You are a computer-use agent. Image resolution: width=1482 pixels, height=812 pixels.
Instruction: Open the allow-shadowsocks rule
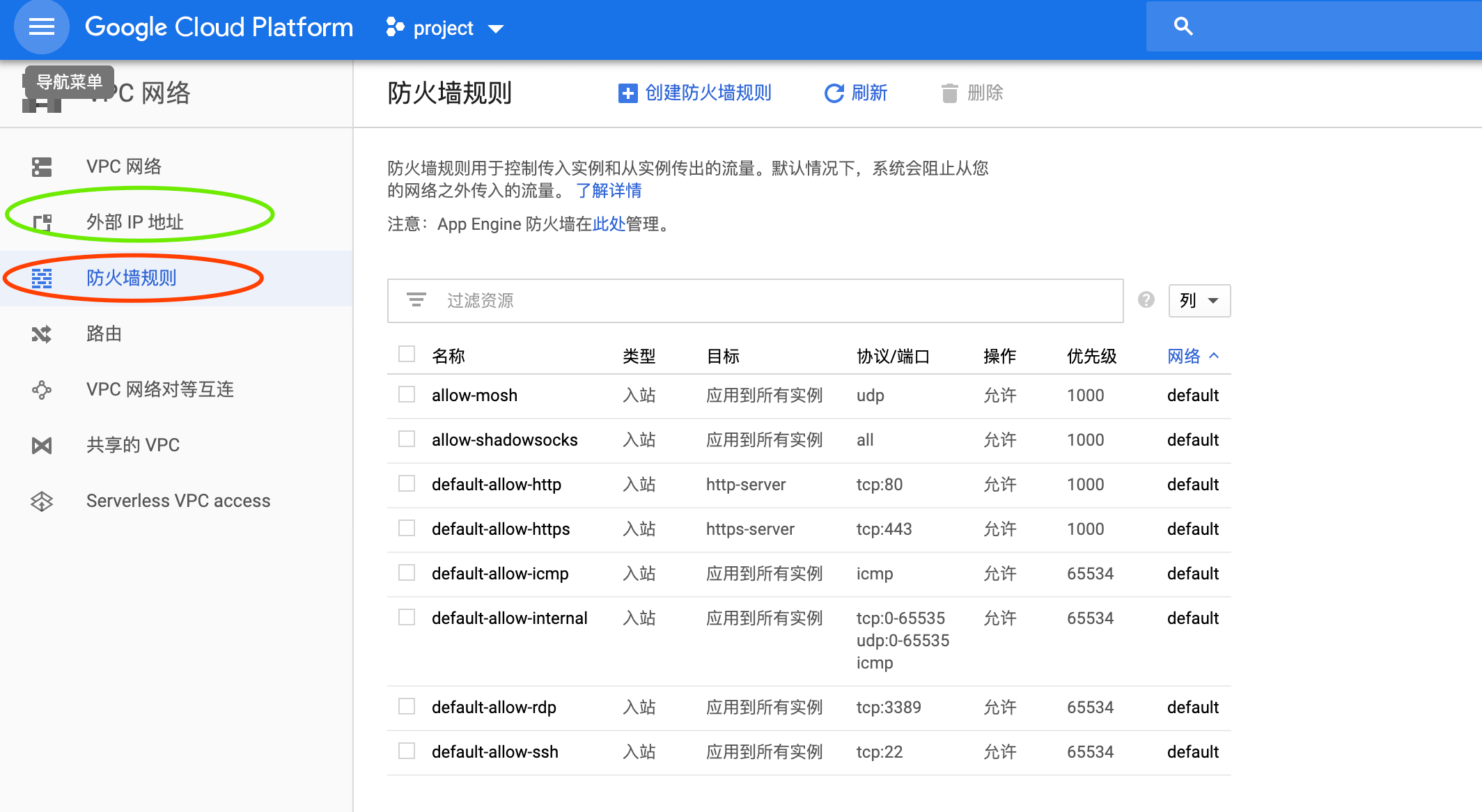pyautogui.click(x=504, y=440)
